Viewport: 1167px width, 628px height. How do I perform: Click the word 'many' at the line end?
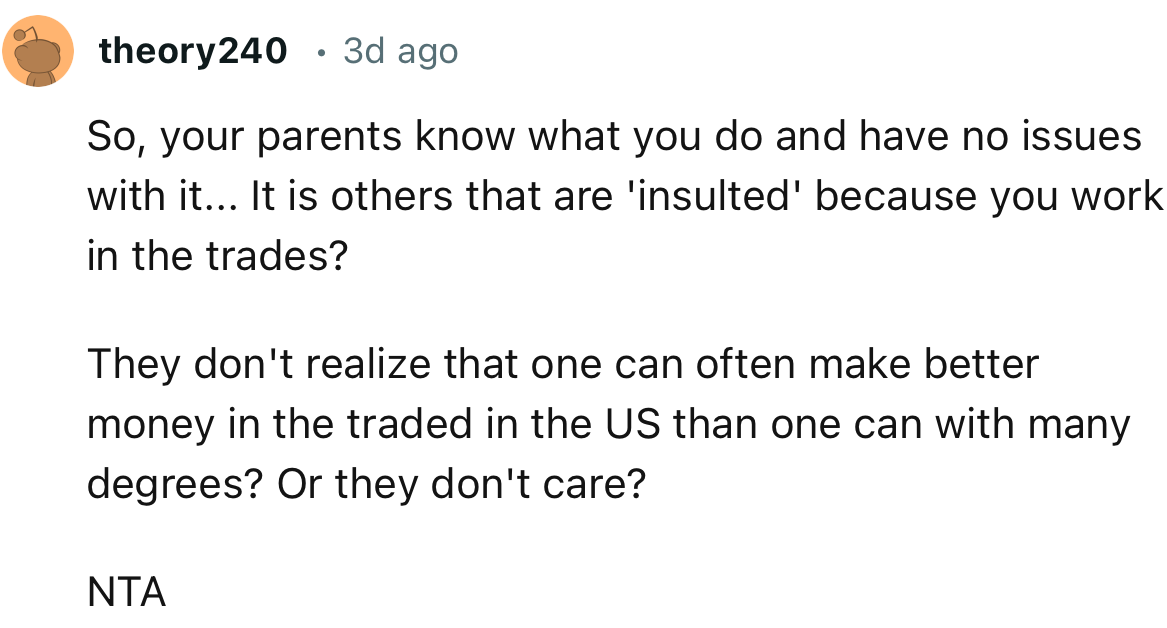point(1082,425)
